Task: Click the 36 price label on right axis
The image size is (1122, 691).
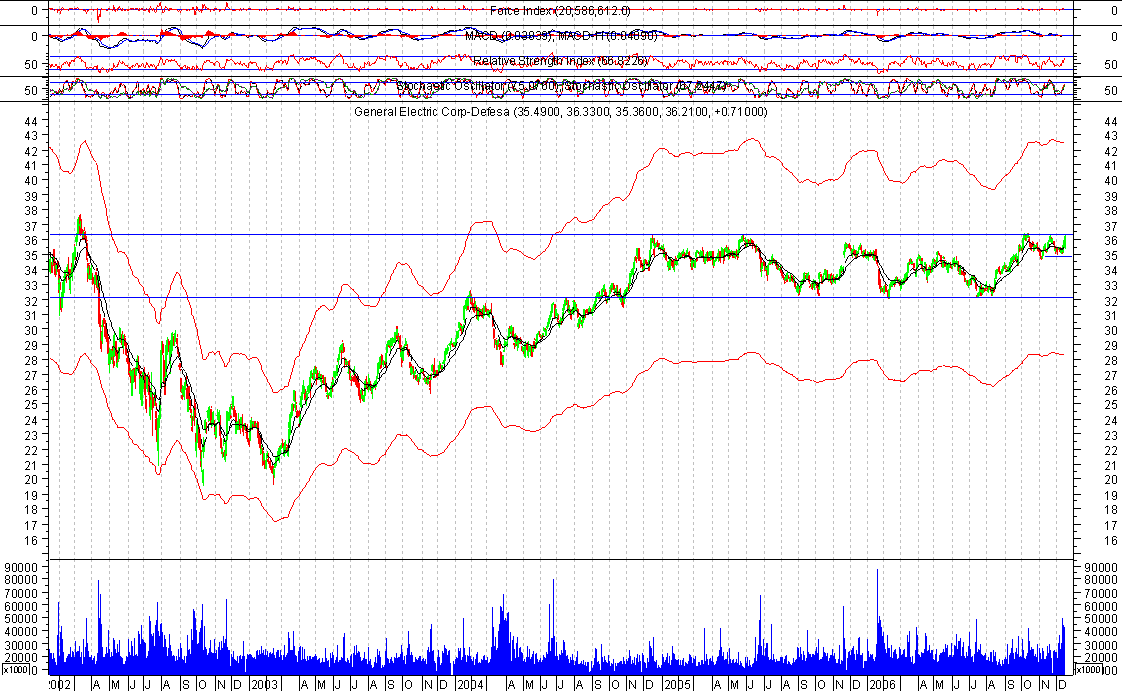Action: point(1111,241)
